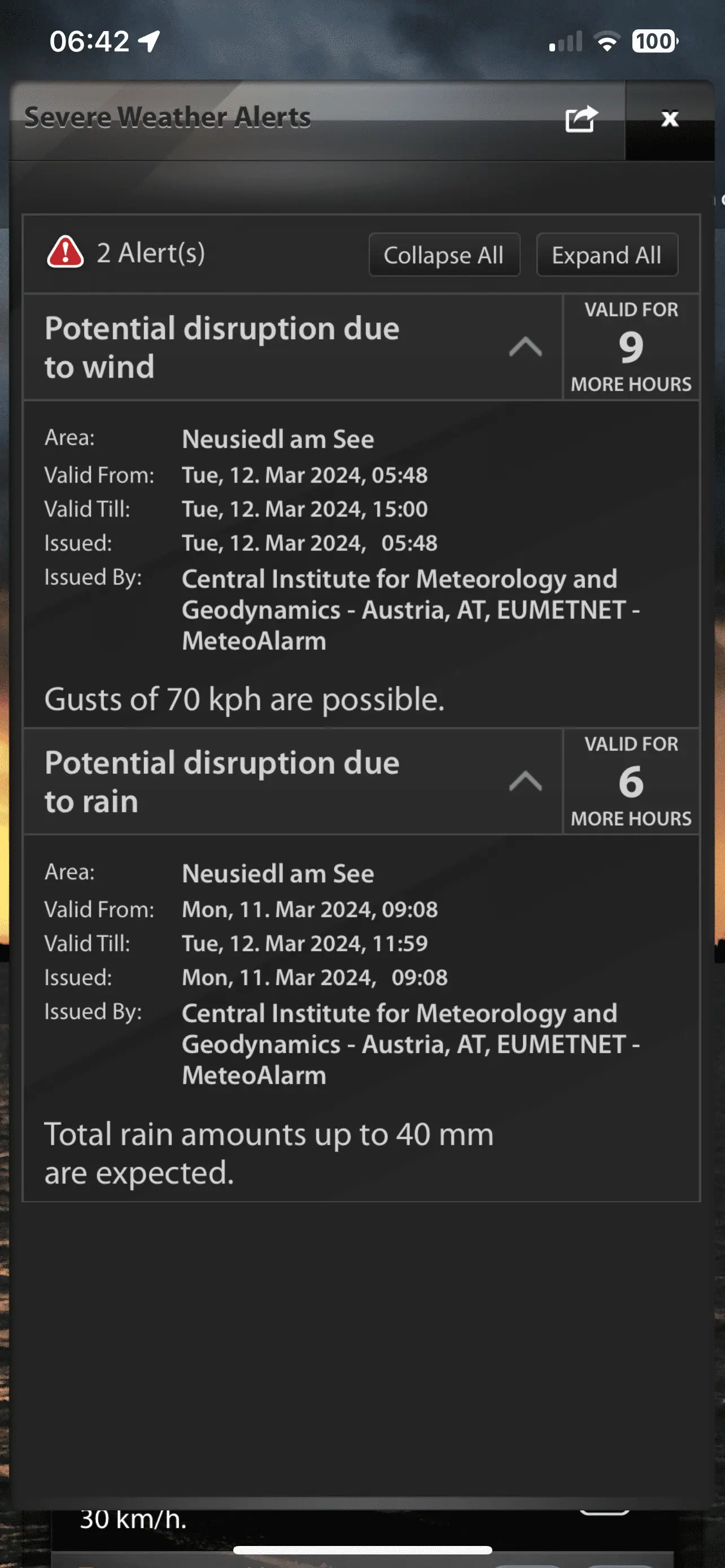Tap the location arrow beside the clock
Viewport: 725px width, 1568px height.
click(x=149, y=41)
